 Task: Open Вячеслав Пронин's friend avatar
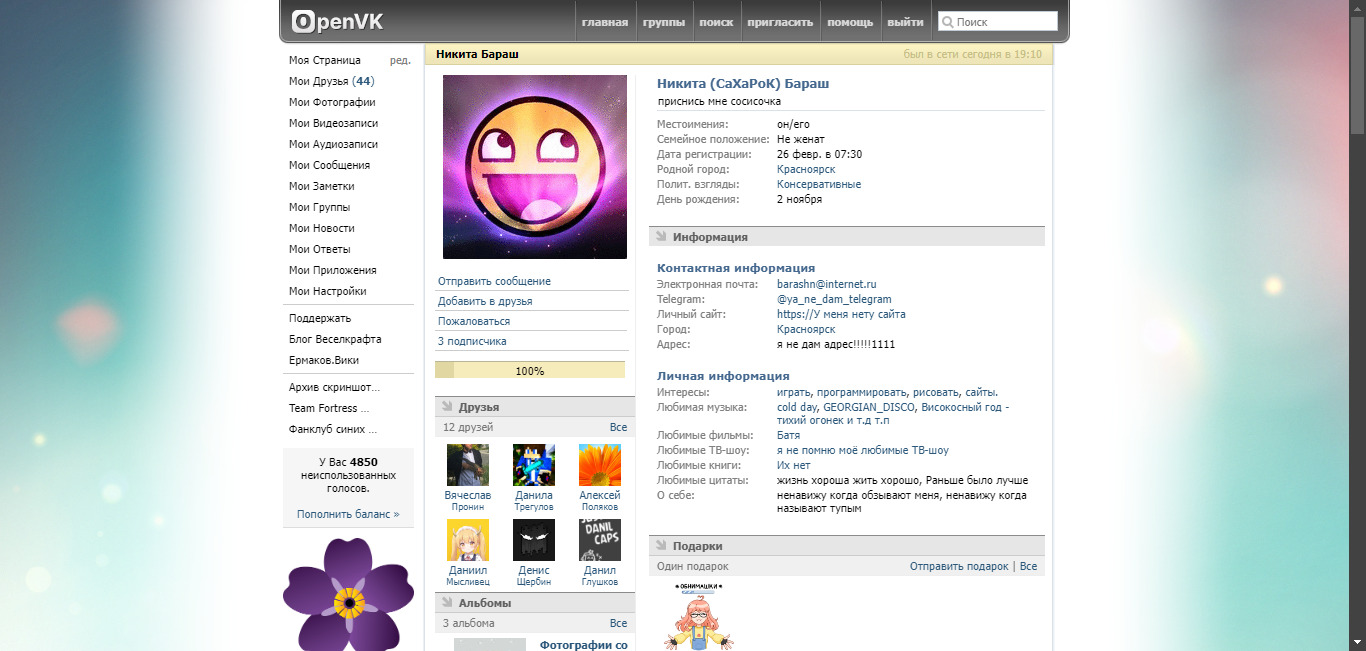point(468,465)
